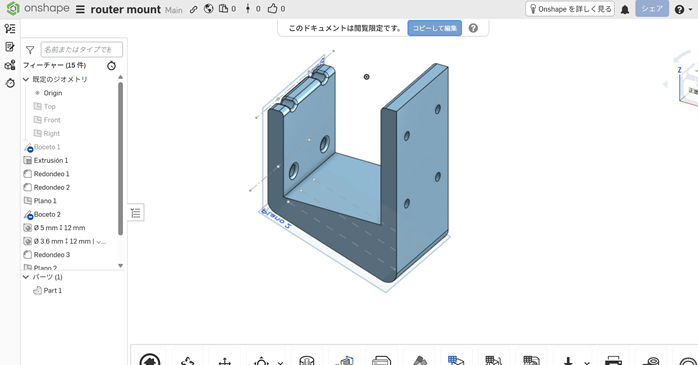Click the copies count icon
The image size is (698, 365).
[x=223, y=9]
